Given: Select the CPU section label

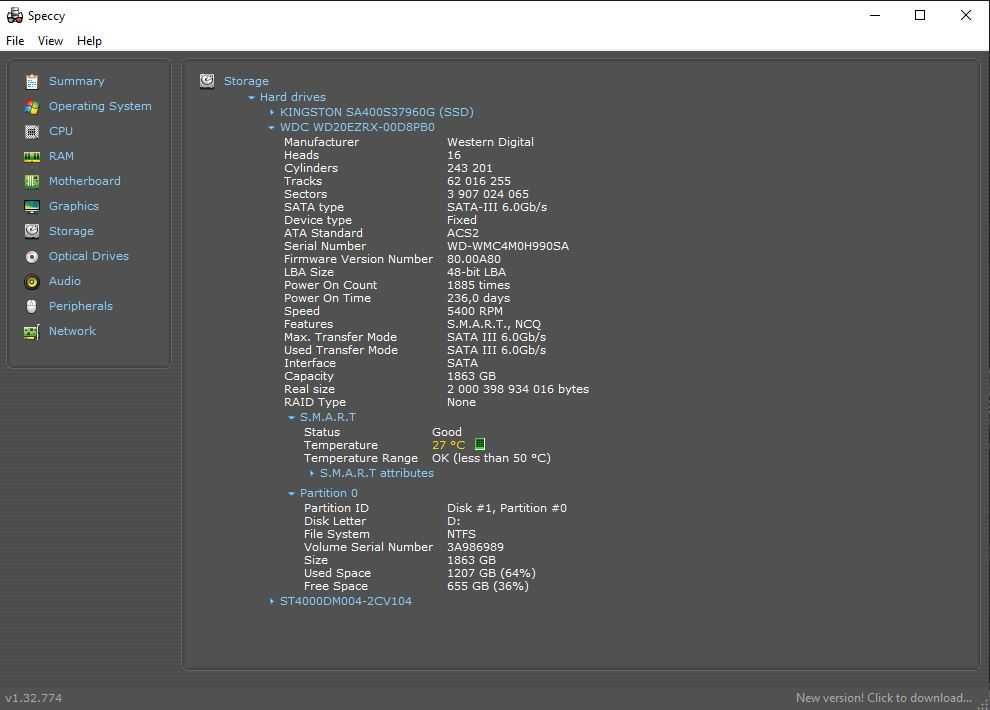Looking at the screenshot, I should pos(61,131).
